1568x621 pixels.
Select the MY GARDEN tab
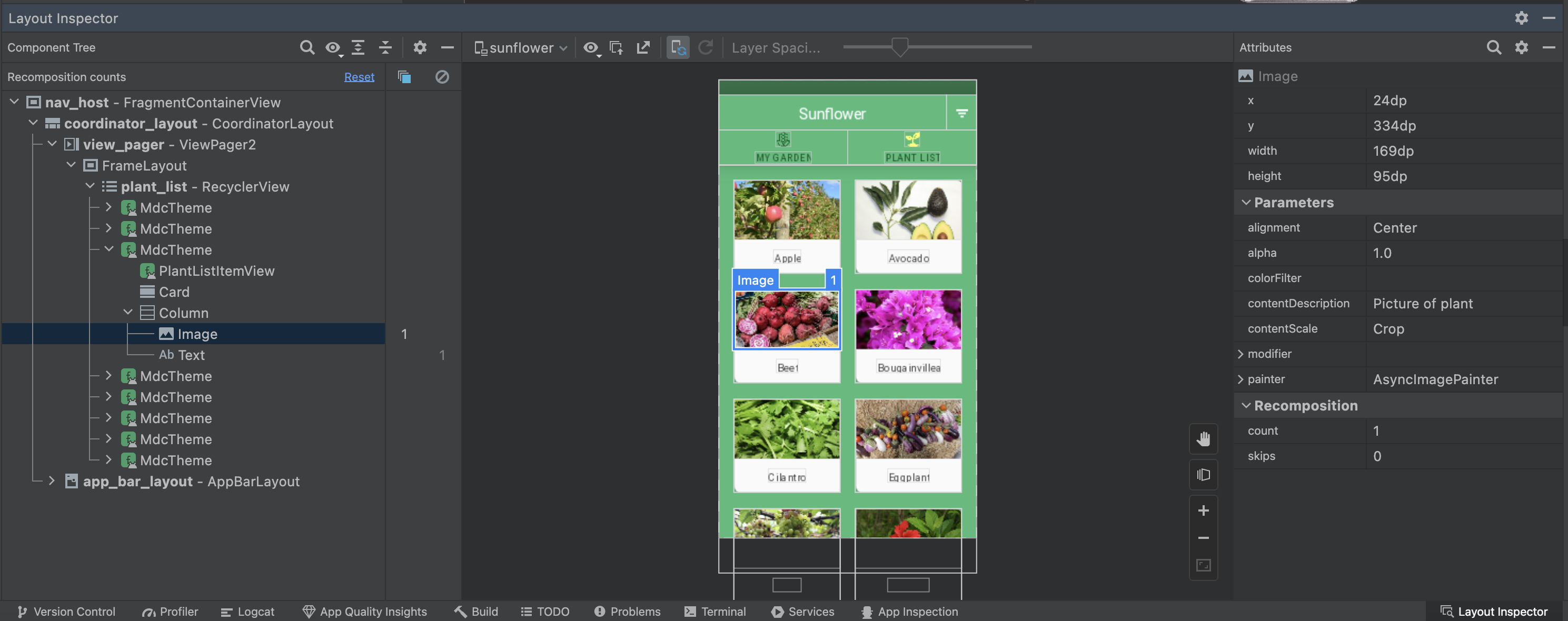[784, 148]
